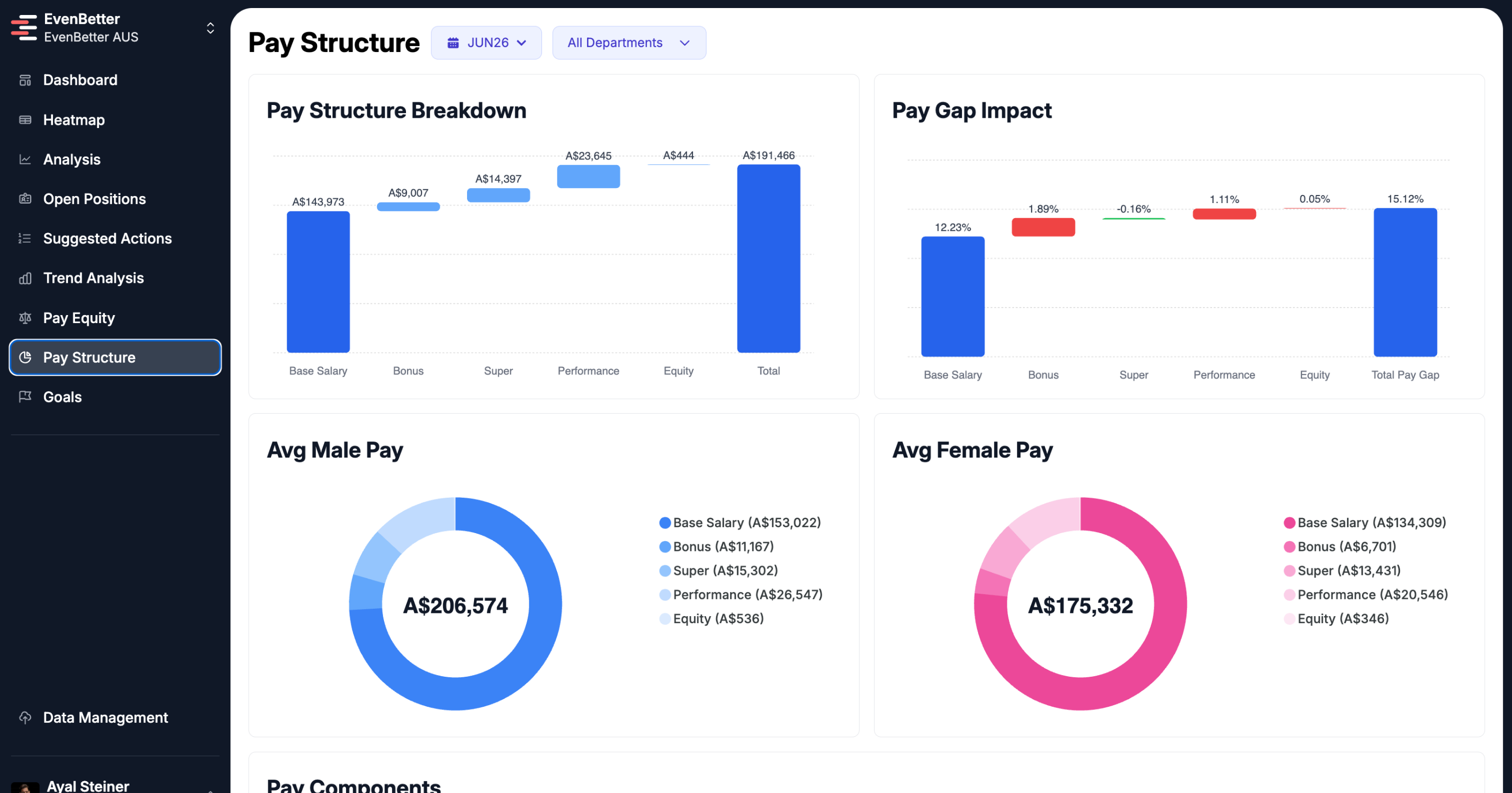Click the Bonus (A$11,167) legend dot

point(665,547)
